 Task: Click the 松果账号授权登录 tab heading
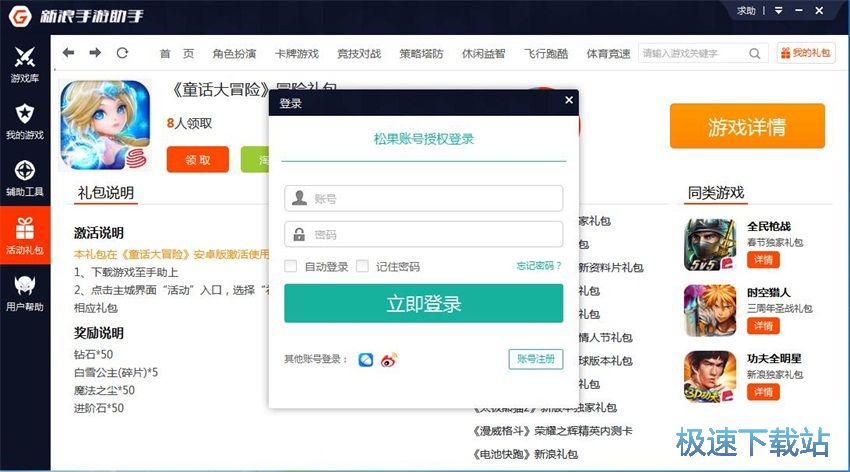tap(423, 139)
